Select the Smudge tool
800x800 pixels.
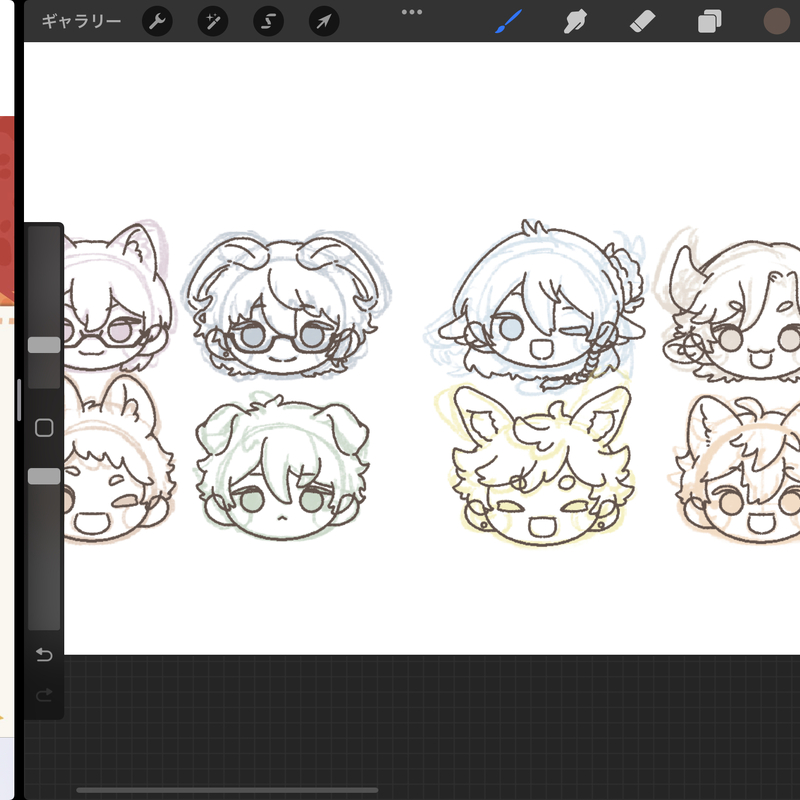click(575, 21)
